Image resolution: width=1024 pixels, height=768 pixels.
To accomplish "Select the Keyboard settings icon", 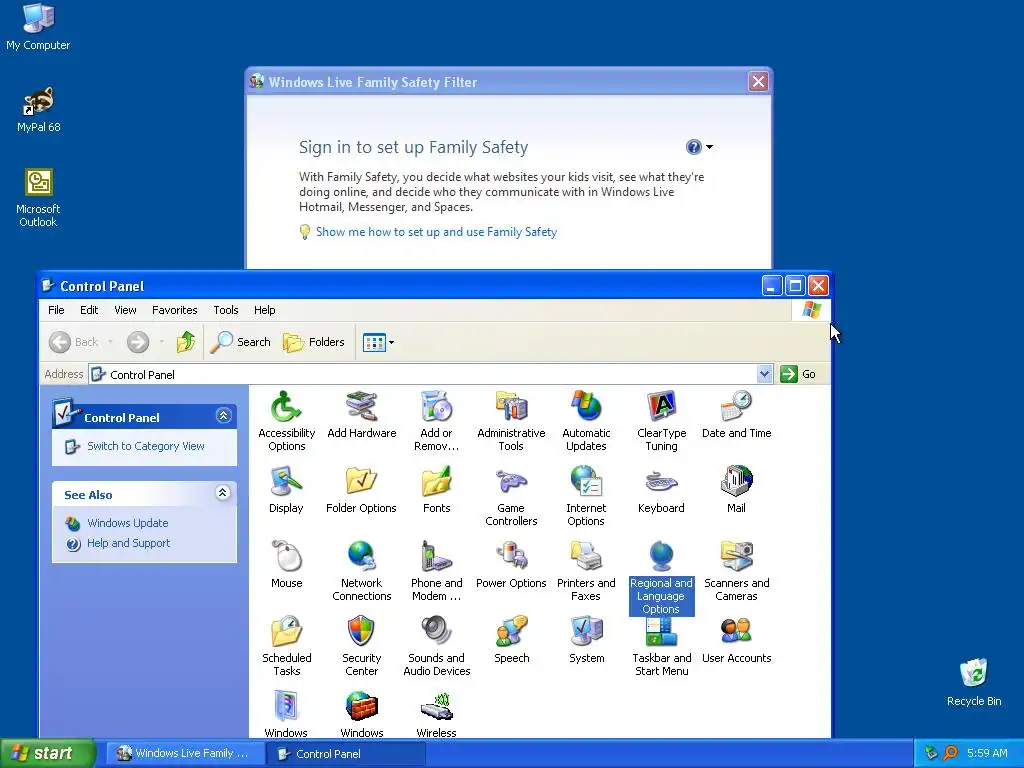I will [661, 490].
